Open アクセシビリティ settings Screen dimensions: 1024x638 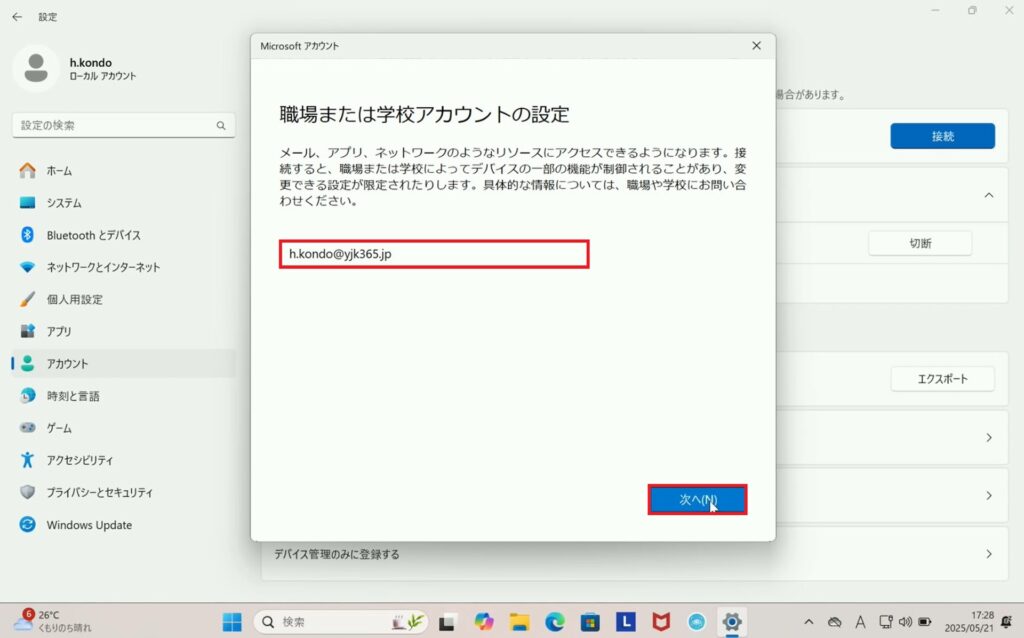click(80, 460)
